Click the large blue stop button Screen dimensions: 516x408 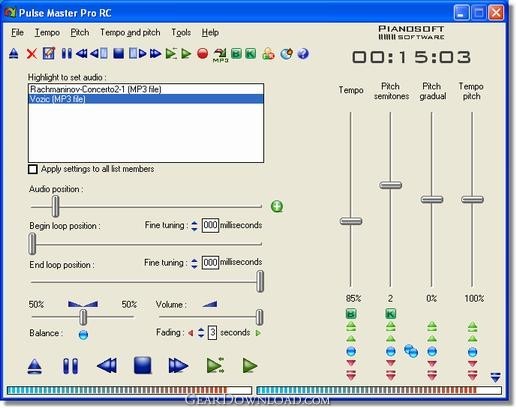point(142,365)
